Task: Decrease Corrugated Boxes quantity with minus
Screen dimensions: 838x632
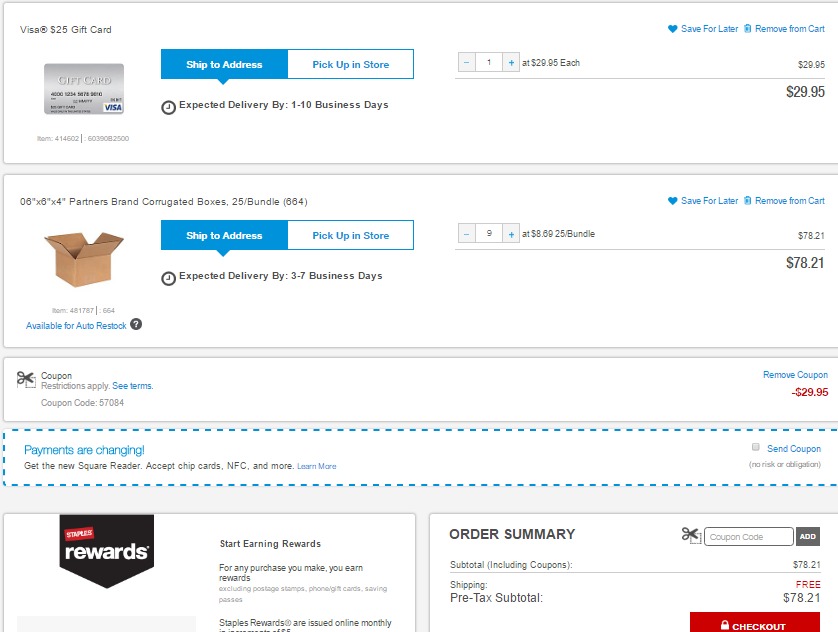Action: pos(467,233)
